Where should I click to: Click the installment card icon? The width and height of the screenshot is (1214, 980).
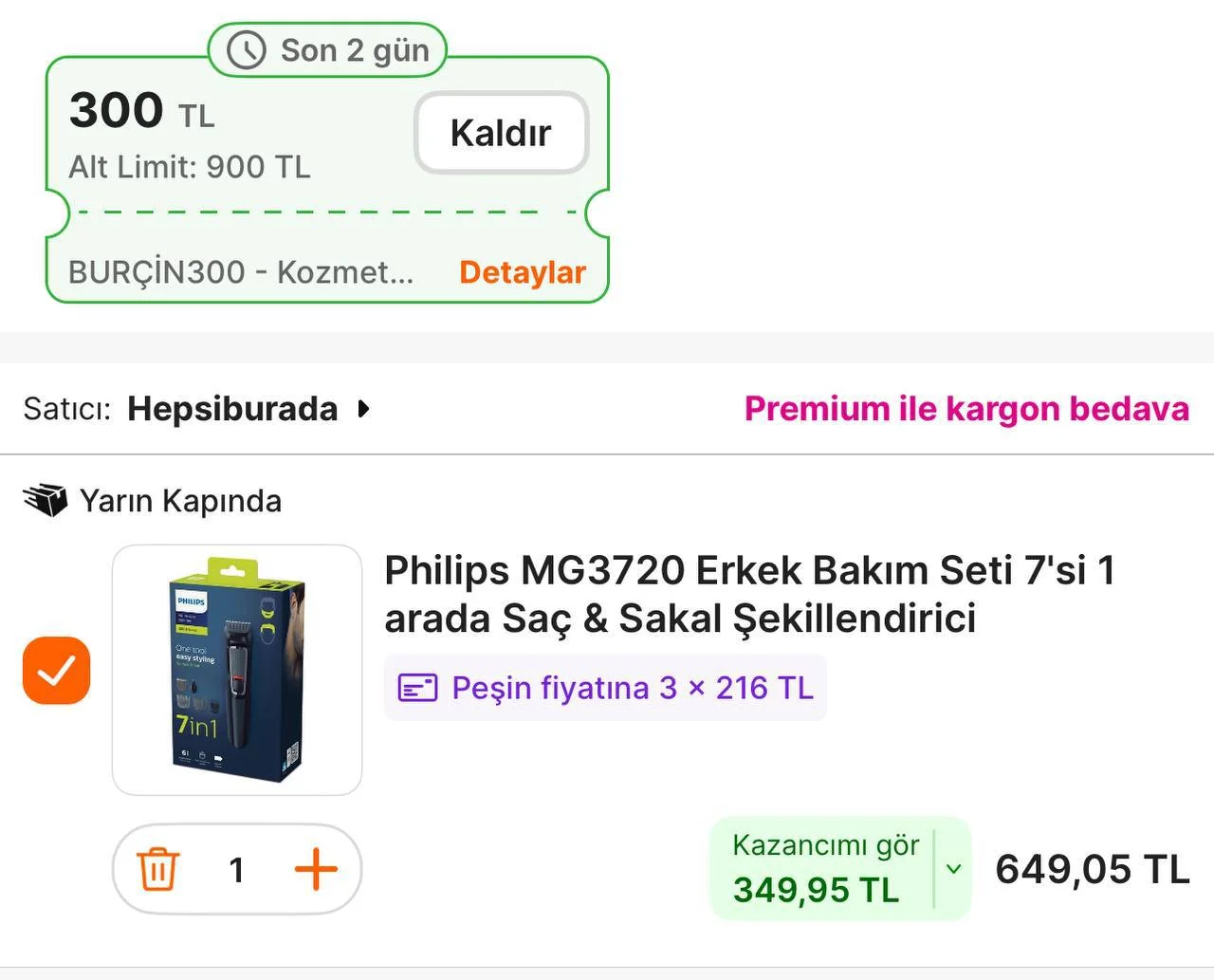(417, 688)
